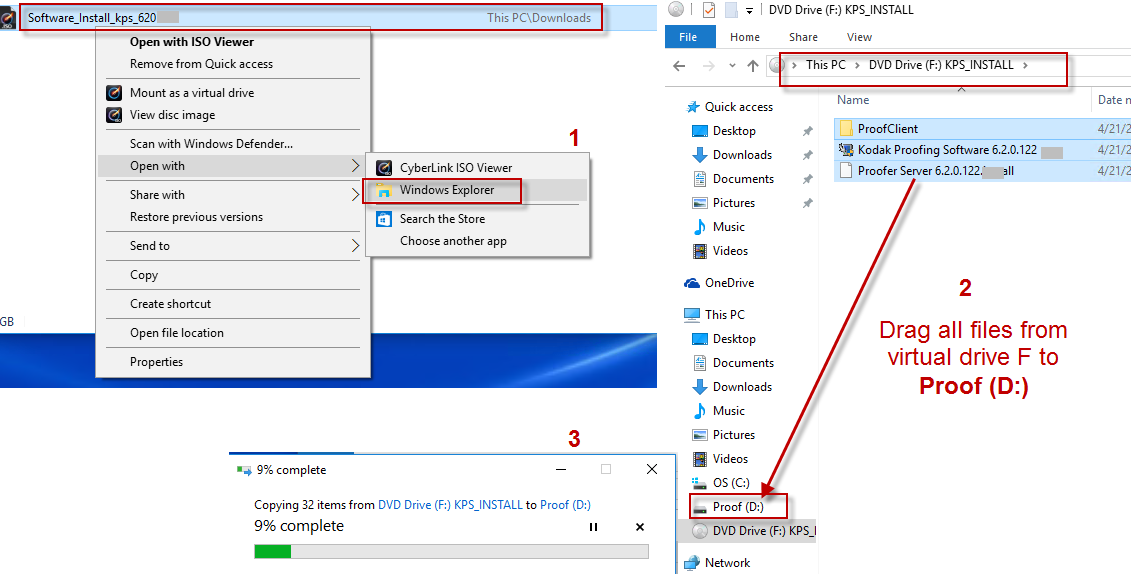Choose Open file location
The width and height of the screenshot is (1131, 574).
pos(177,333)
